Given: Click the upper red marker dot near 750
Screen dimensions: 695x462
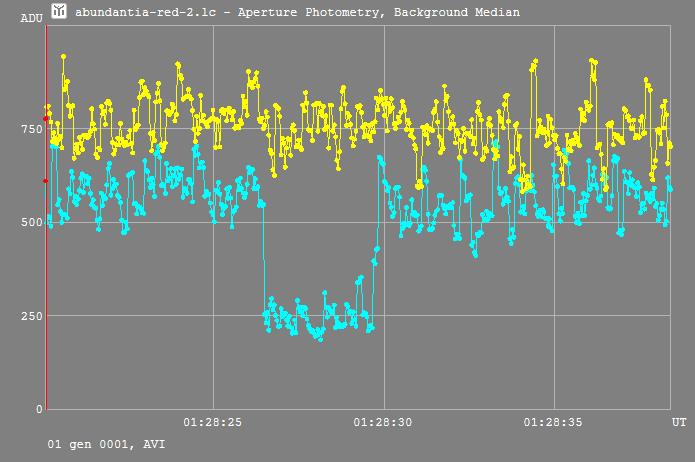Looking at the screenshot, I should 45,118.
